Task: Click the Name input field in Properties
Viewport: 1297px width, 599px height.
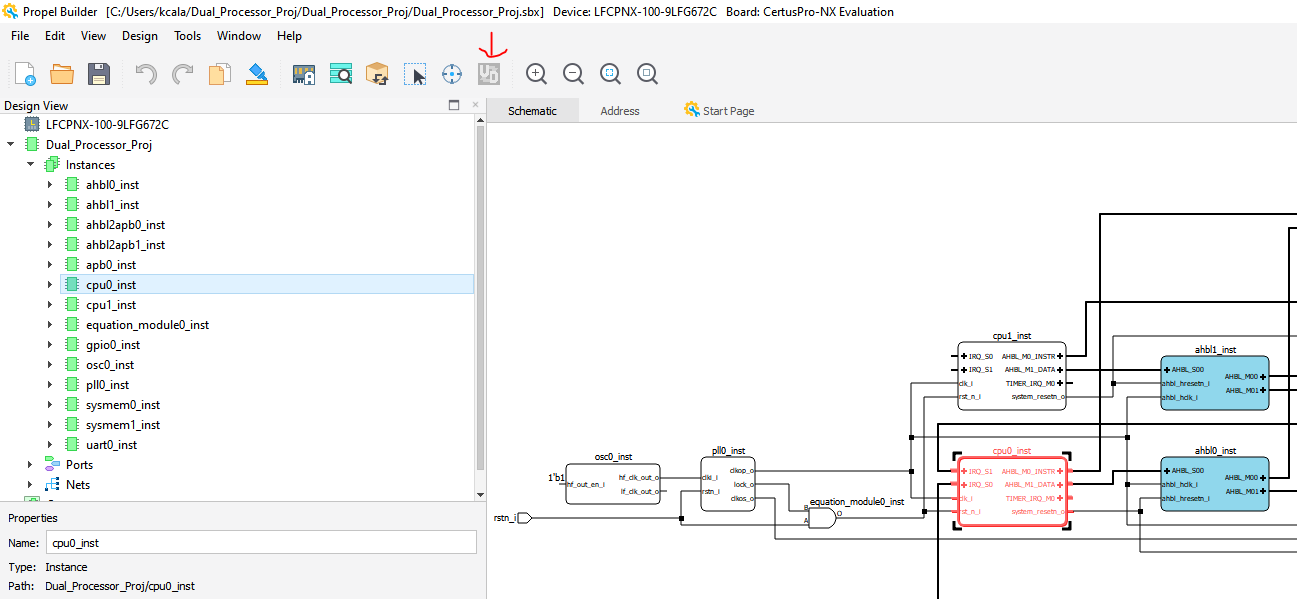Action: pyautogui.click(x=261, y=542)
